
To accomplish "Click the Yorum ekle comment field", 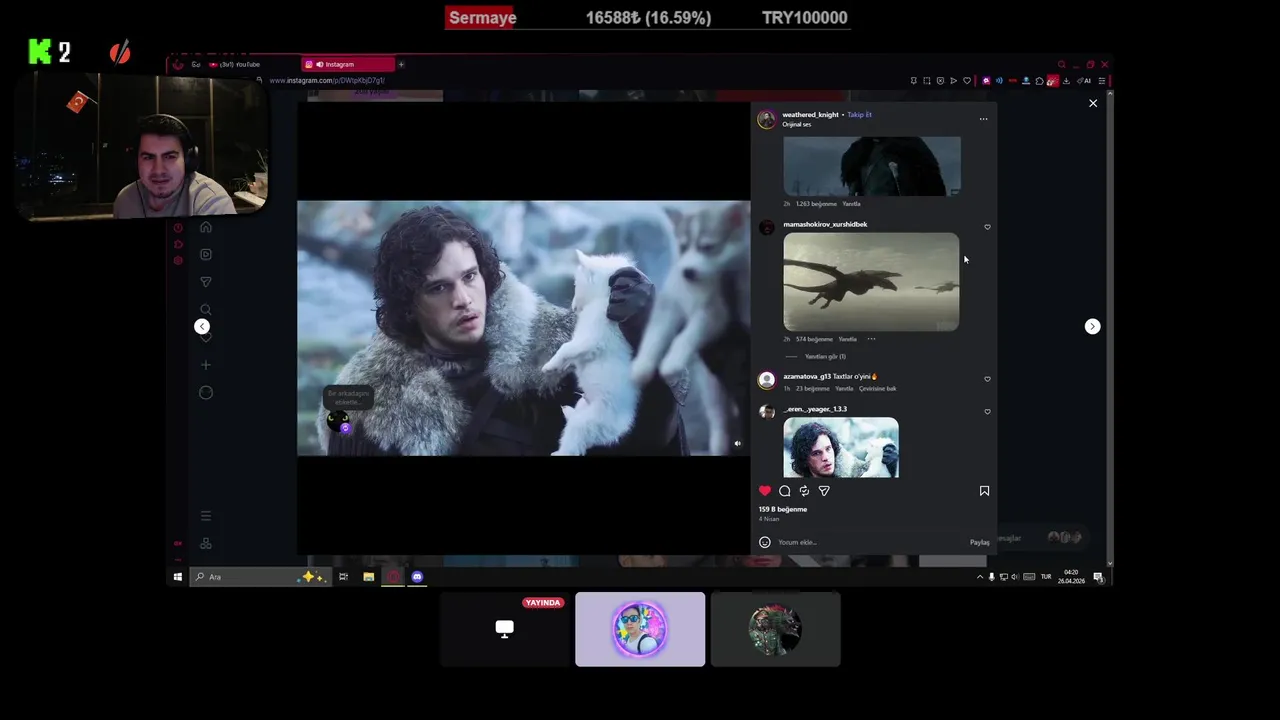I will click(870, 542).
